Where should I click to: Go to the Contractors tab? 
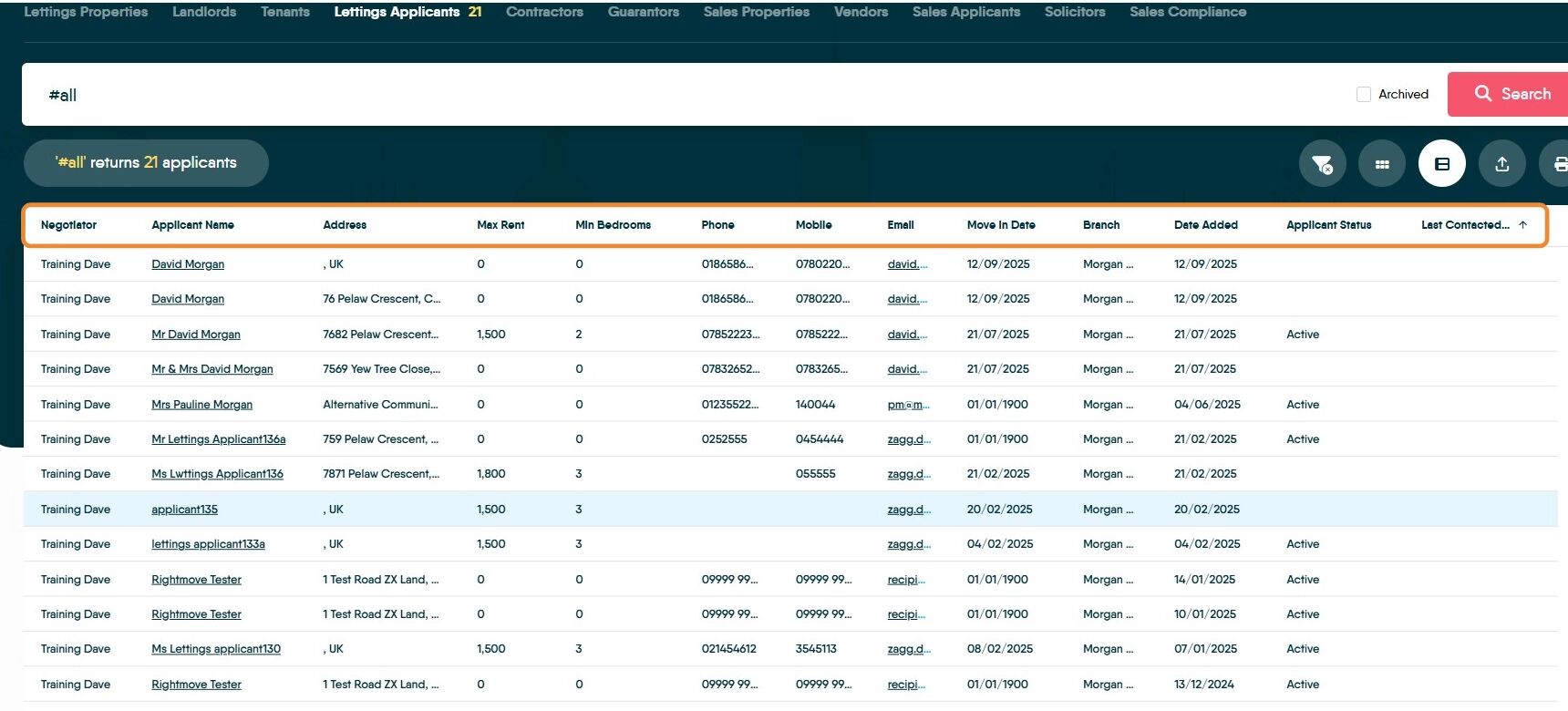(x=544, y=12)
